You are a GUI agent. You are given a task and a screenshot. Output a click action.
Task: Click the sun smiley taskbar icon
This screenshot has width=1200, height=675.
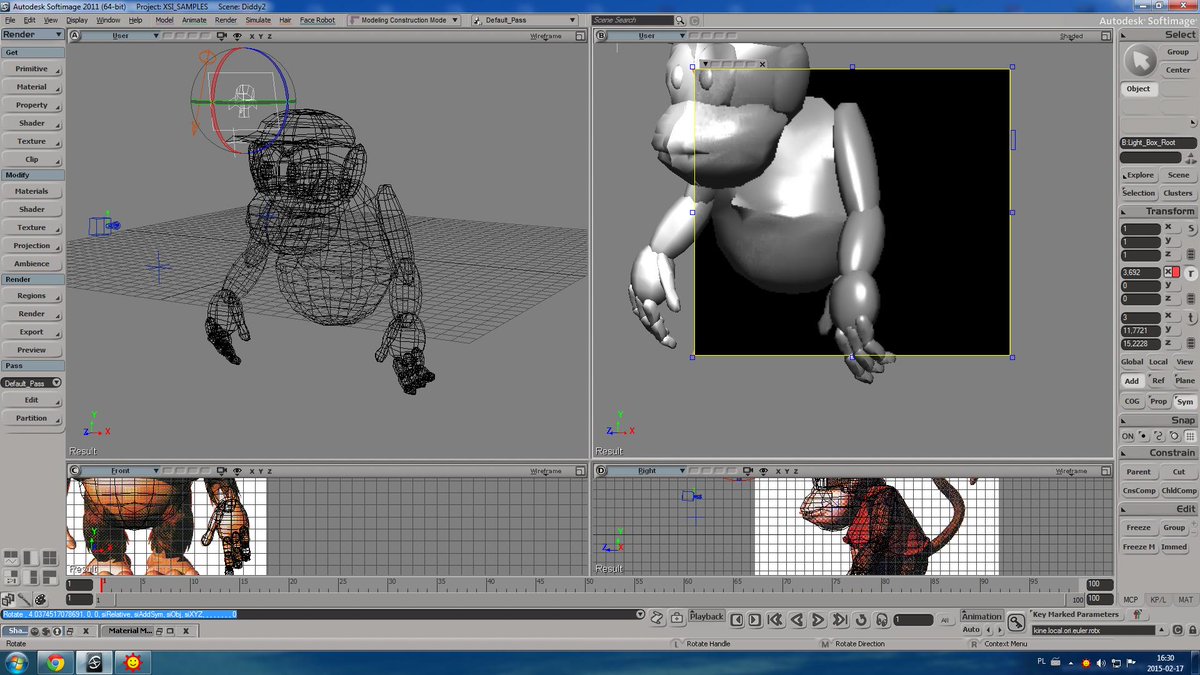point(132,662)
